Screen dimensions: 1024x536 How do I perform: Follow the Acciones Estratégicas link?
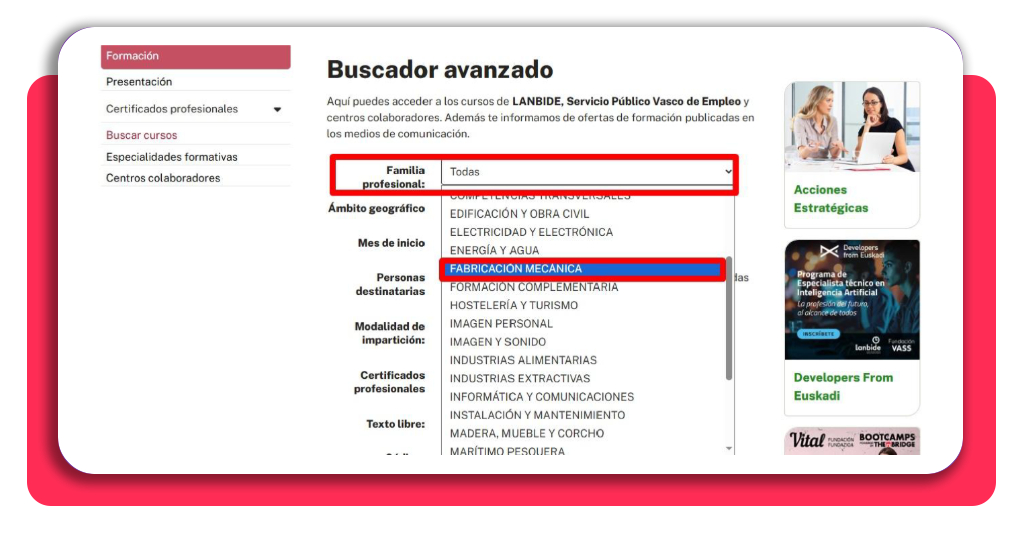[x=831, y=199]
